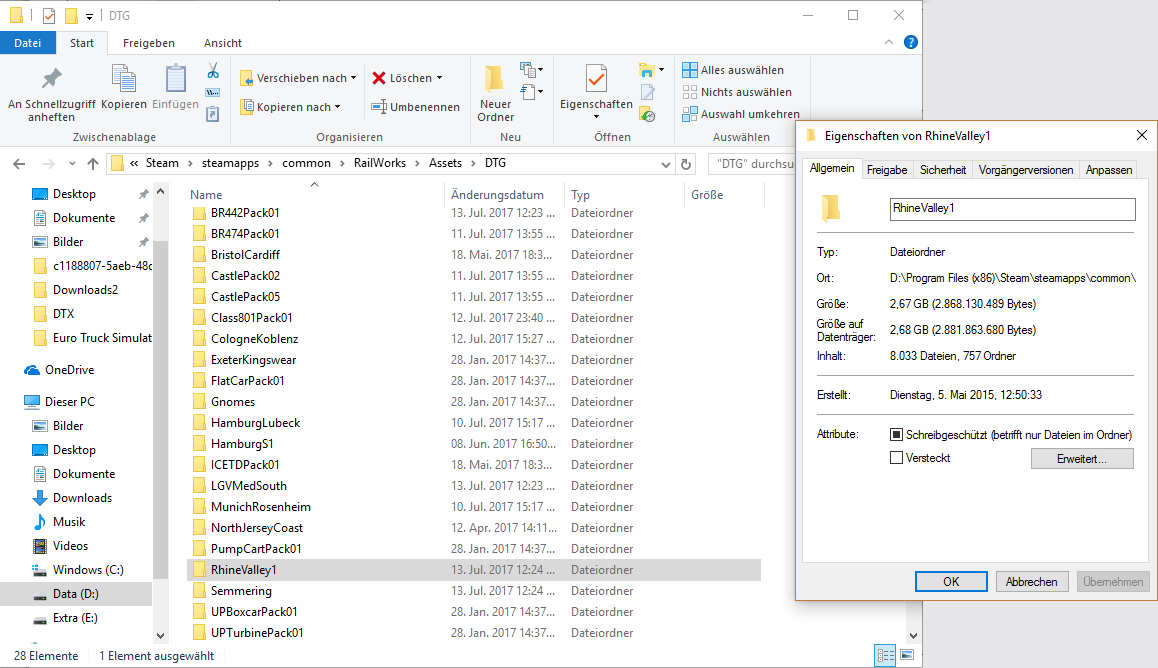
Task: Switch to details view icon in status bar
Action: (885, 655)
